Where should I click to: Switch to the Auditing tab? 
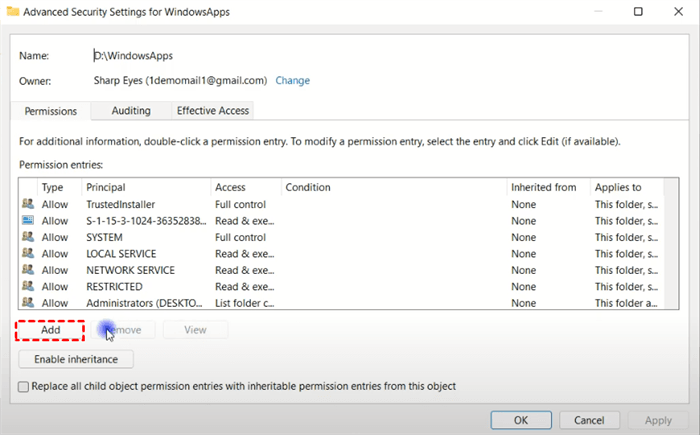click(131, 110)
